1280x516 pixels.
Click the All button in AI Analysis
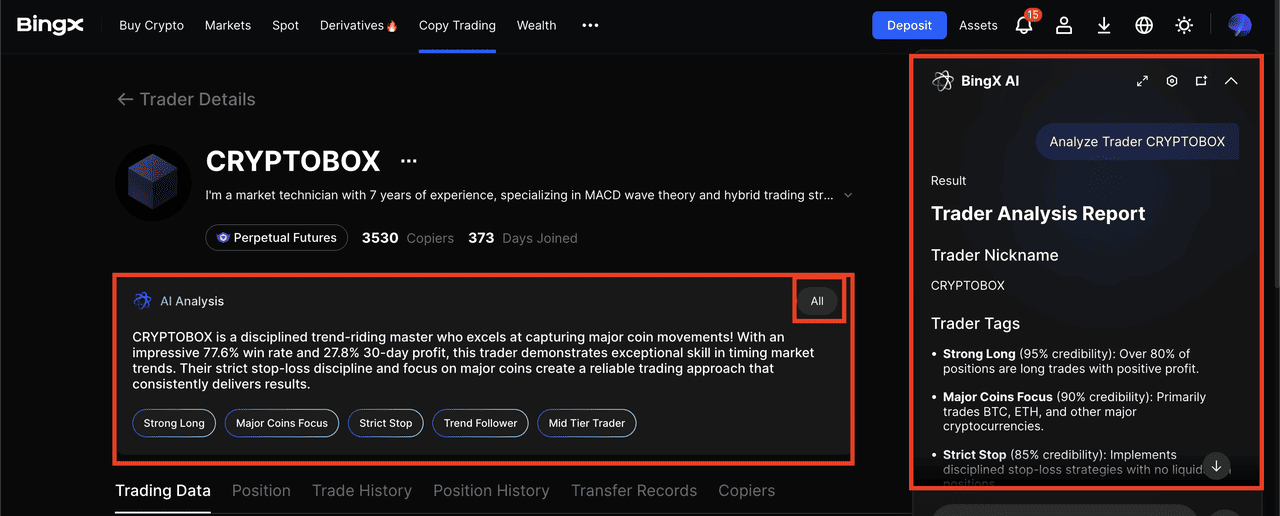click(x=817, y=301)
